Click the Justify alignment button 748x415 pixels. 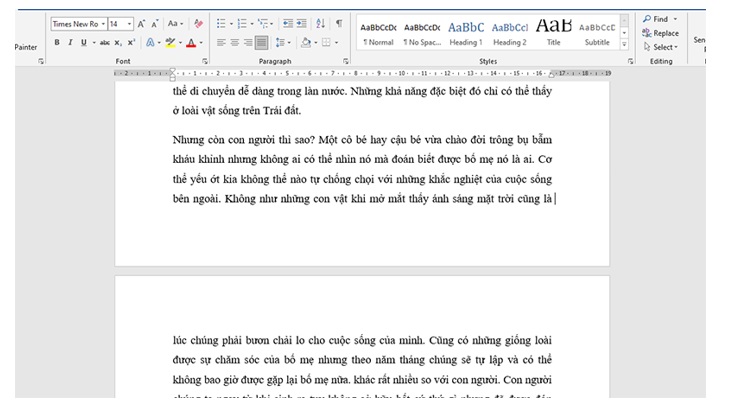click(261, 43)
